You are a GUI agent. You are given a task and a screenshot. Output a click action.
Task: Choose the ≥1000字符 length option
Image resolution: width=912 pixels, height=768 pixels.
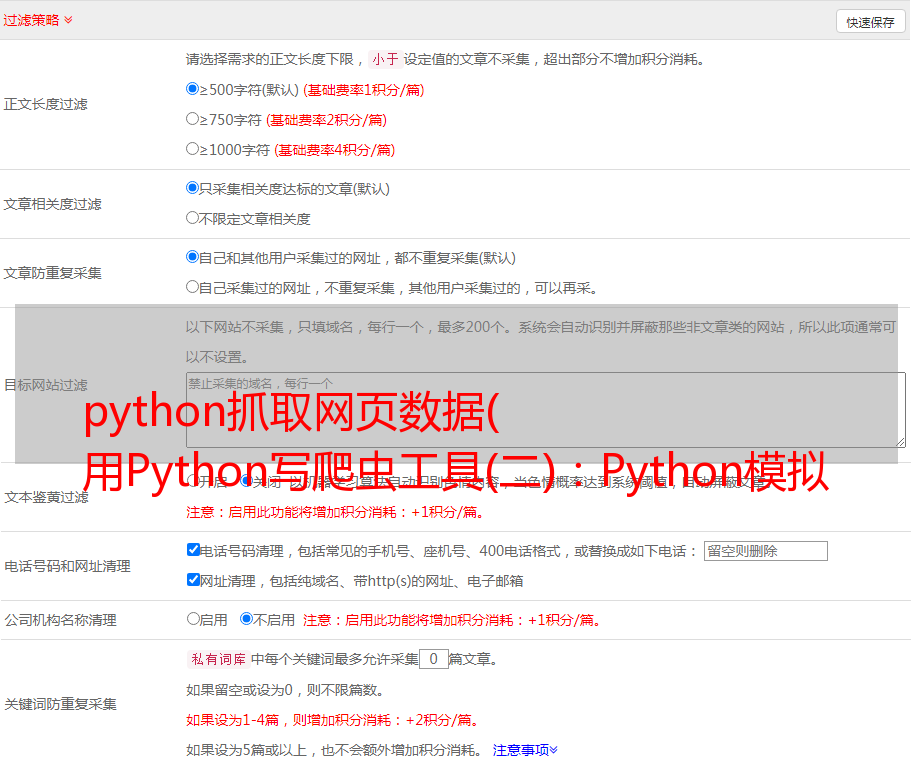click(192, 149)
